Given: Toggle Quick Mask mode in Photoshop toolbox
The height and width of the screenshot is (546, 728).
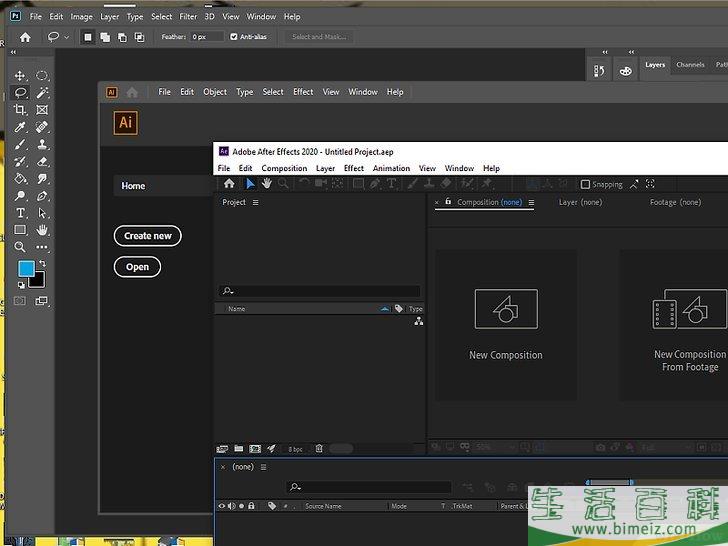Looking at the screenshot, I should (20, 301).
